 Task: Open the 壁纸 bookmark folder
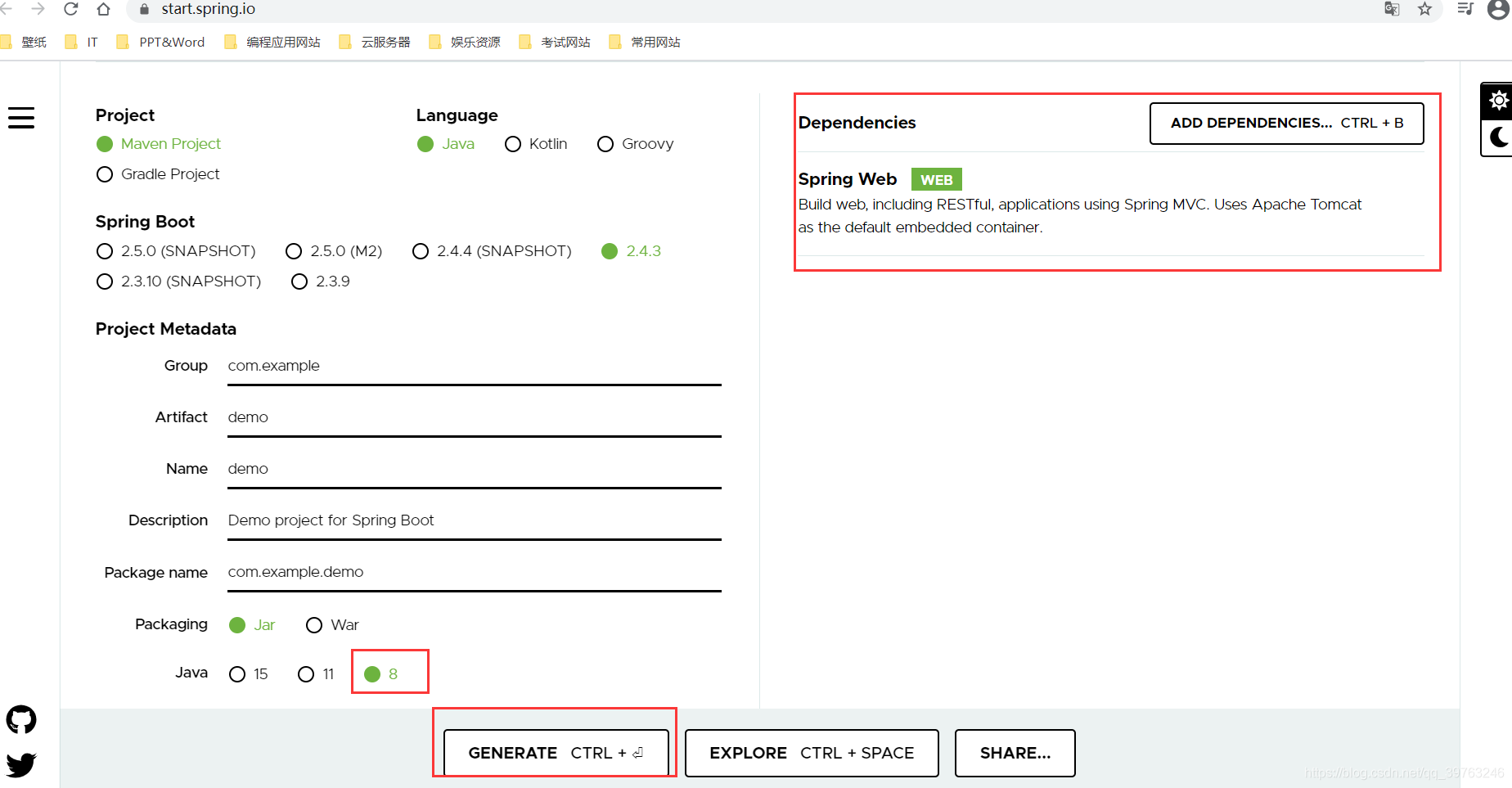click(25, 42)
